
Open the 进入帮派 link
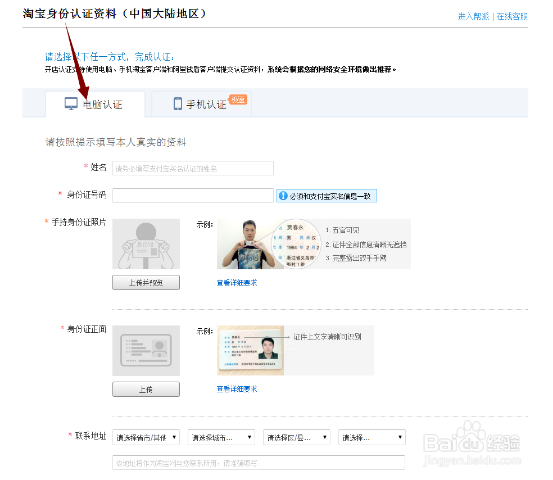(x=473, y=16)
